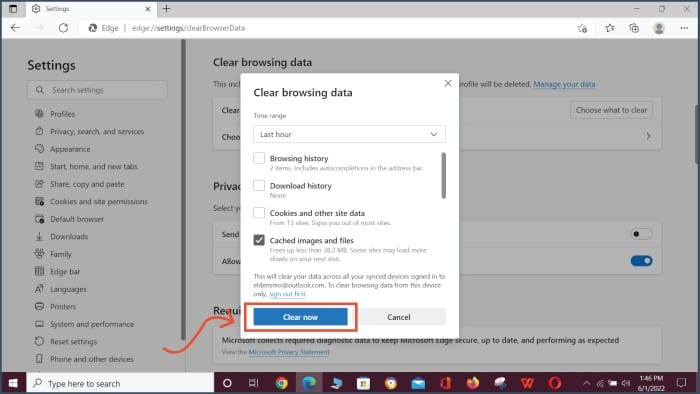700x394 pixels.
Task: Open Phone and other devices
Action: (92, 359)
